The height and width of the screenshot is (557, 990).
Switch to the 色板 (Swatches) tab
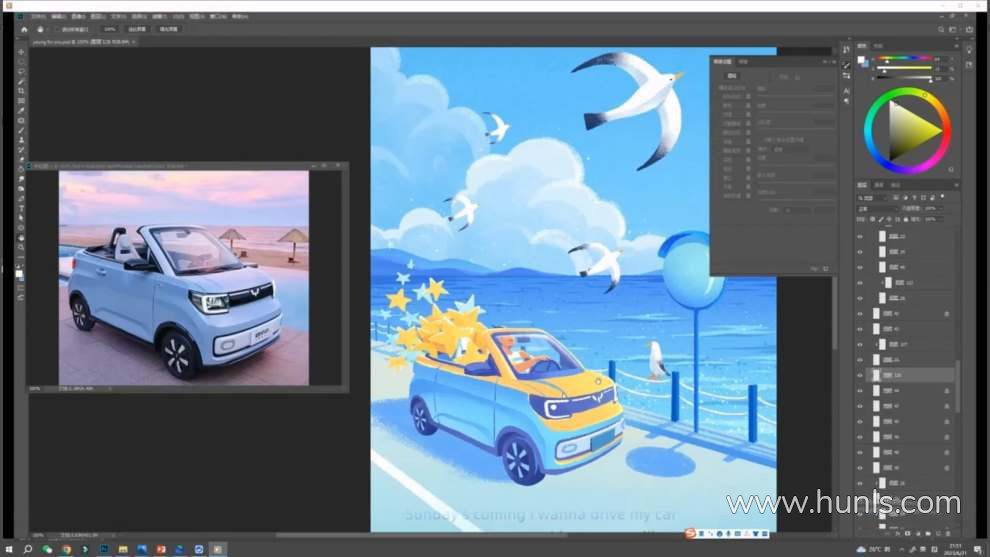pyautogui.click(x=878, y=45)
